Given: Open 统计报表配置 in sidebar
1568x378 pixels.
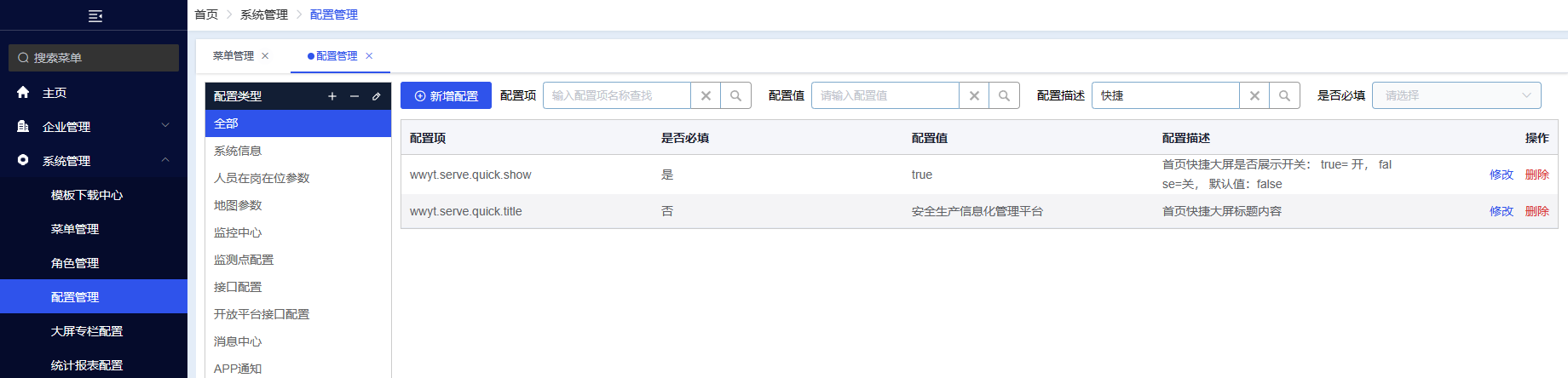Looking at the screenshot, I should pos(94,364).
